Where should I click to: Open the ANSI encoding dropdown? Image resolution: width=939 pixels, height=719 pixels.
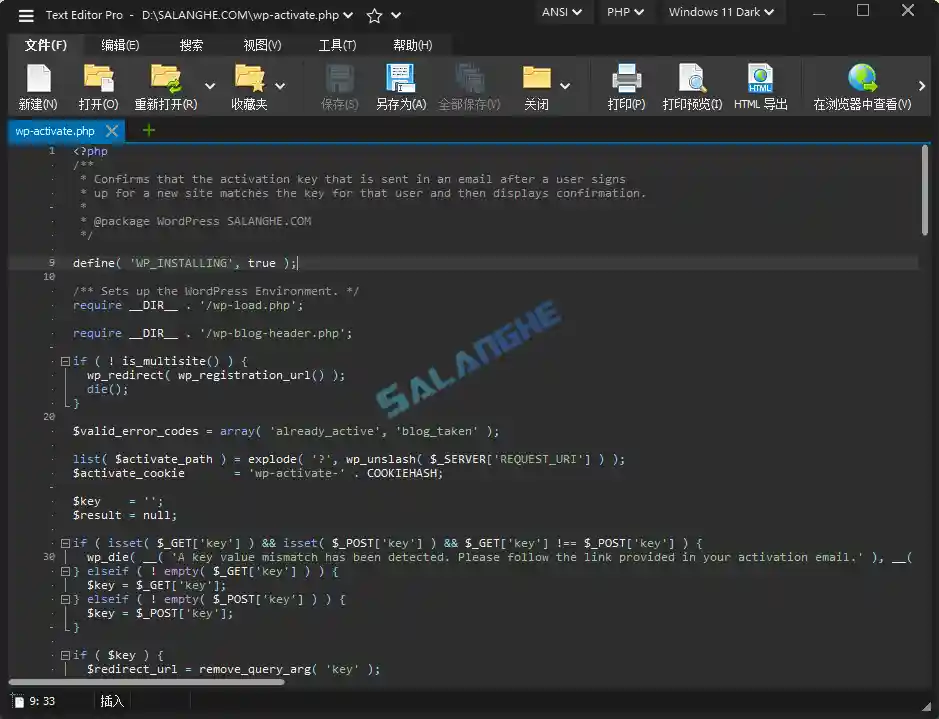pos(561,12)
